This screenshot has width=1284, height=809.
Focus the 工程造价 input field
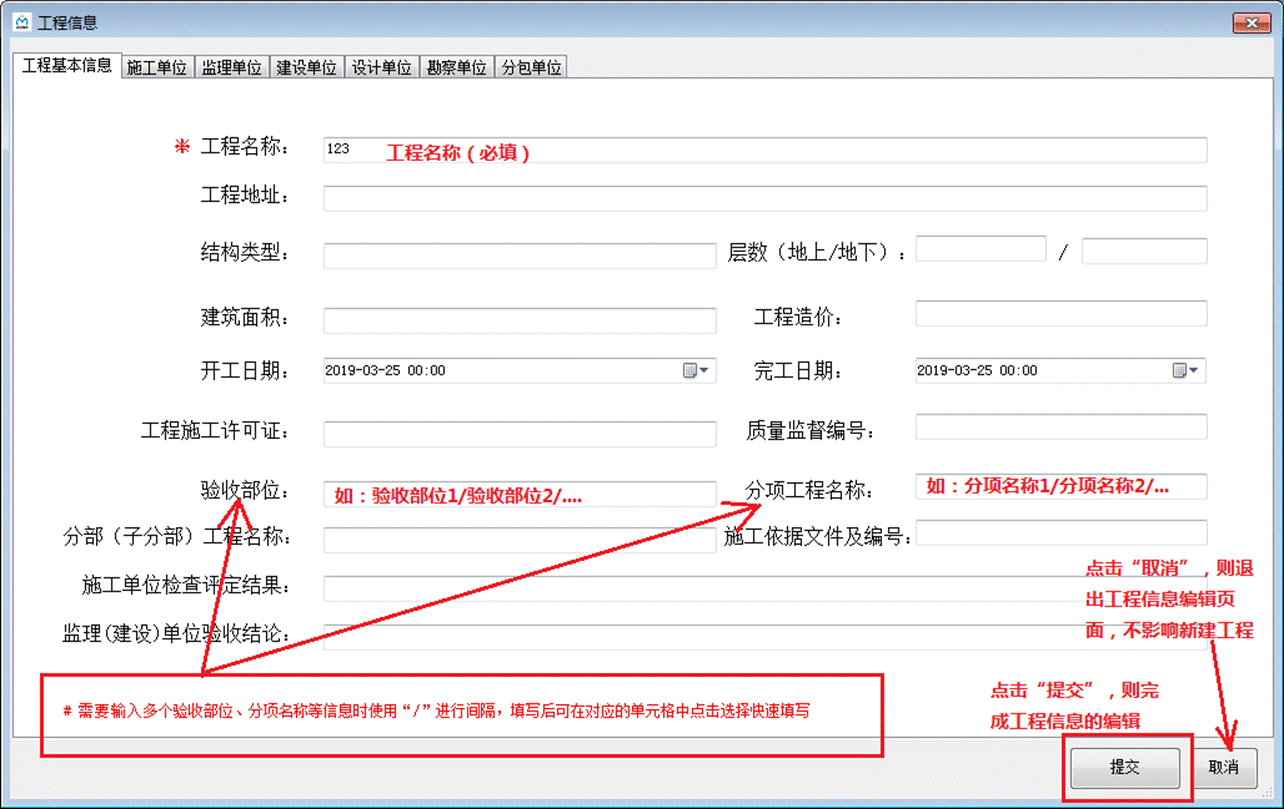(1062, 313)
